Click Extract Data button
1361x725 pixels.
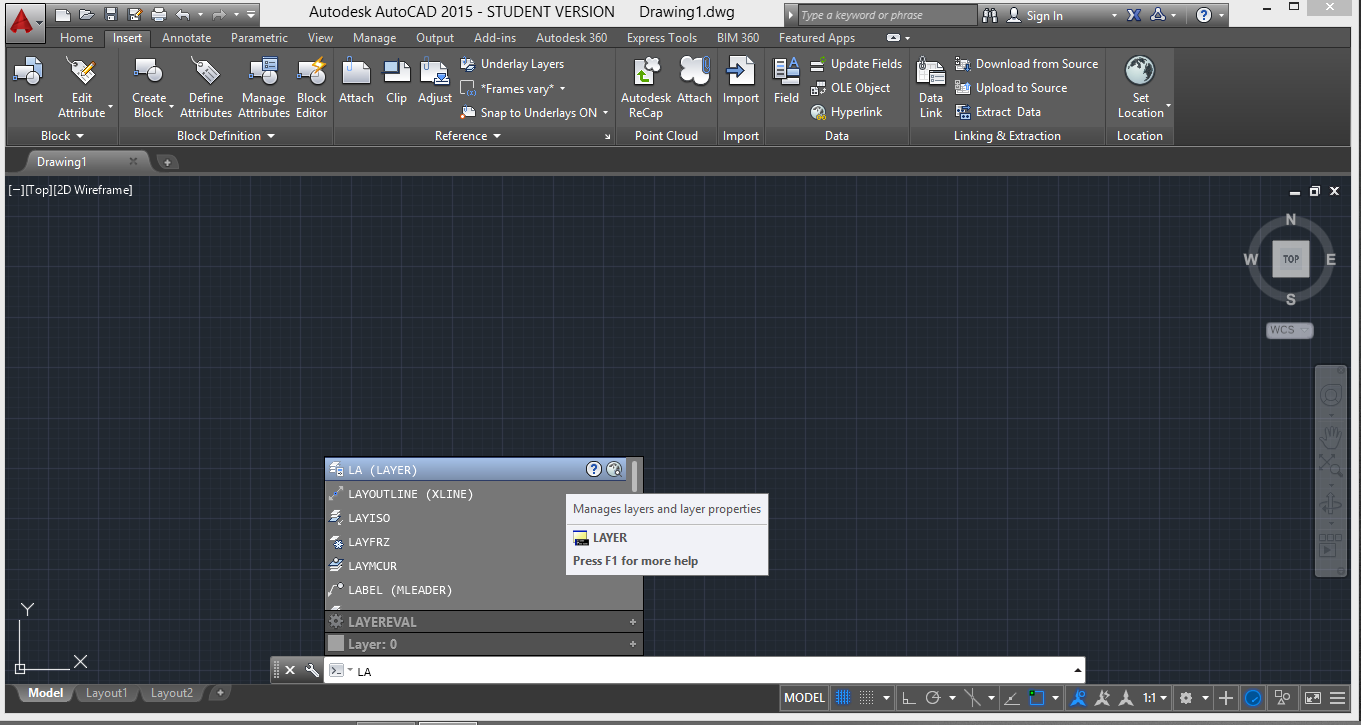998,112
